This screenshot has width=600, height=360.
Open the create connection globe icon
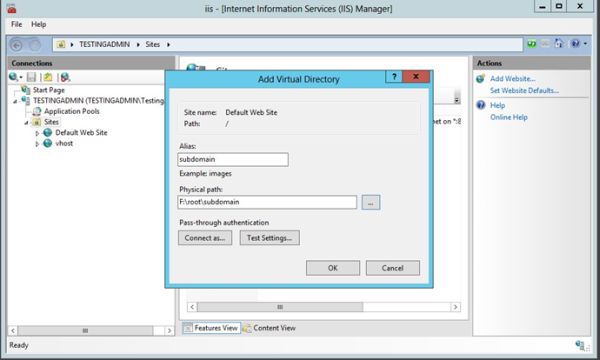coord(13,77)
